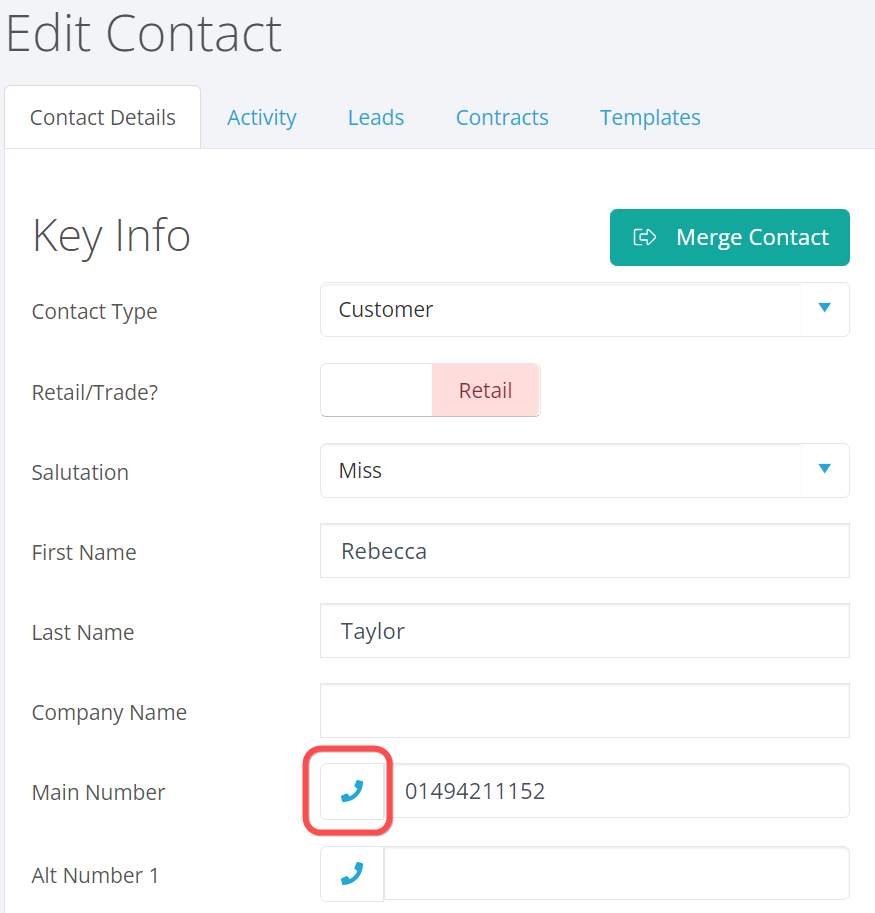The width and height of the screenshot is (875, 913).
Task: Expand the Salutation dropdown arrow
Action: (824, 469)
